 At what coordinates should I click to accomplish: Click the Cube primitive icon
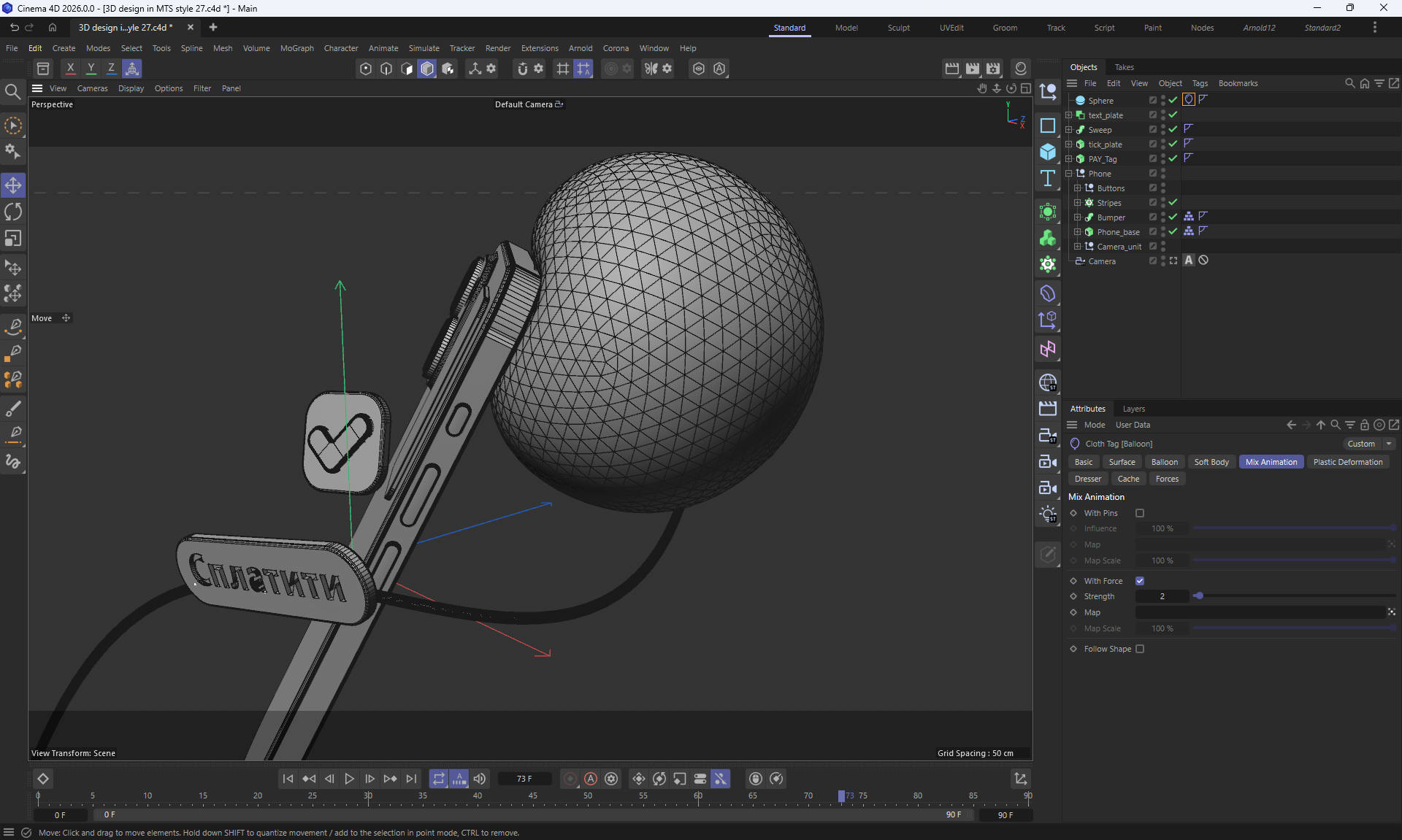1048,152
